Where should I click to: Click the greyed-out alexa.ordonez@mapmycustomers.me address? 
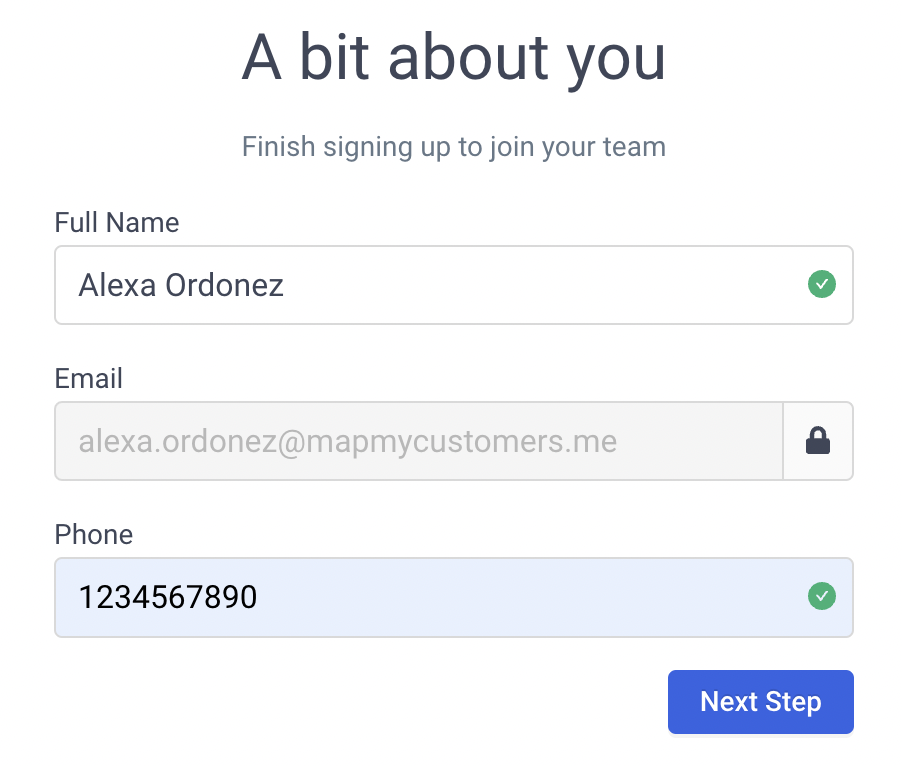(348, 442)
